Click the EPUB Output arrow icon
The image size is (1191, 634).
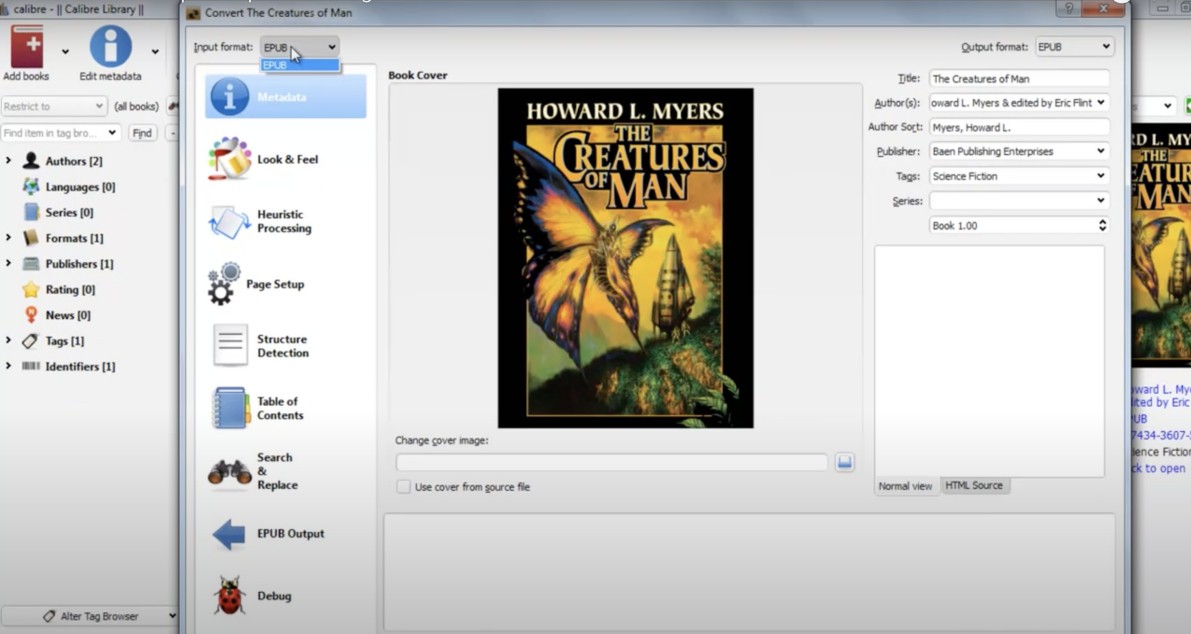(229, 534)
